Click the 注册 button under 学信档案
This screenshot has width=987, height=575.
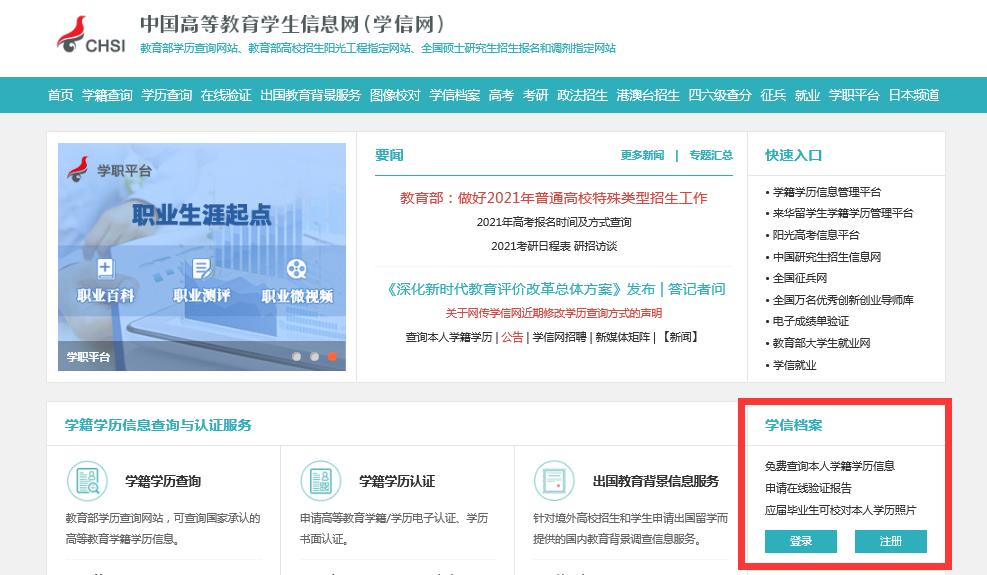[891, 541]
